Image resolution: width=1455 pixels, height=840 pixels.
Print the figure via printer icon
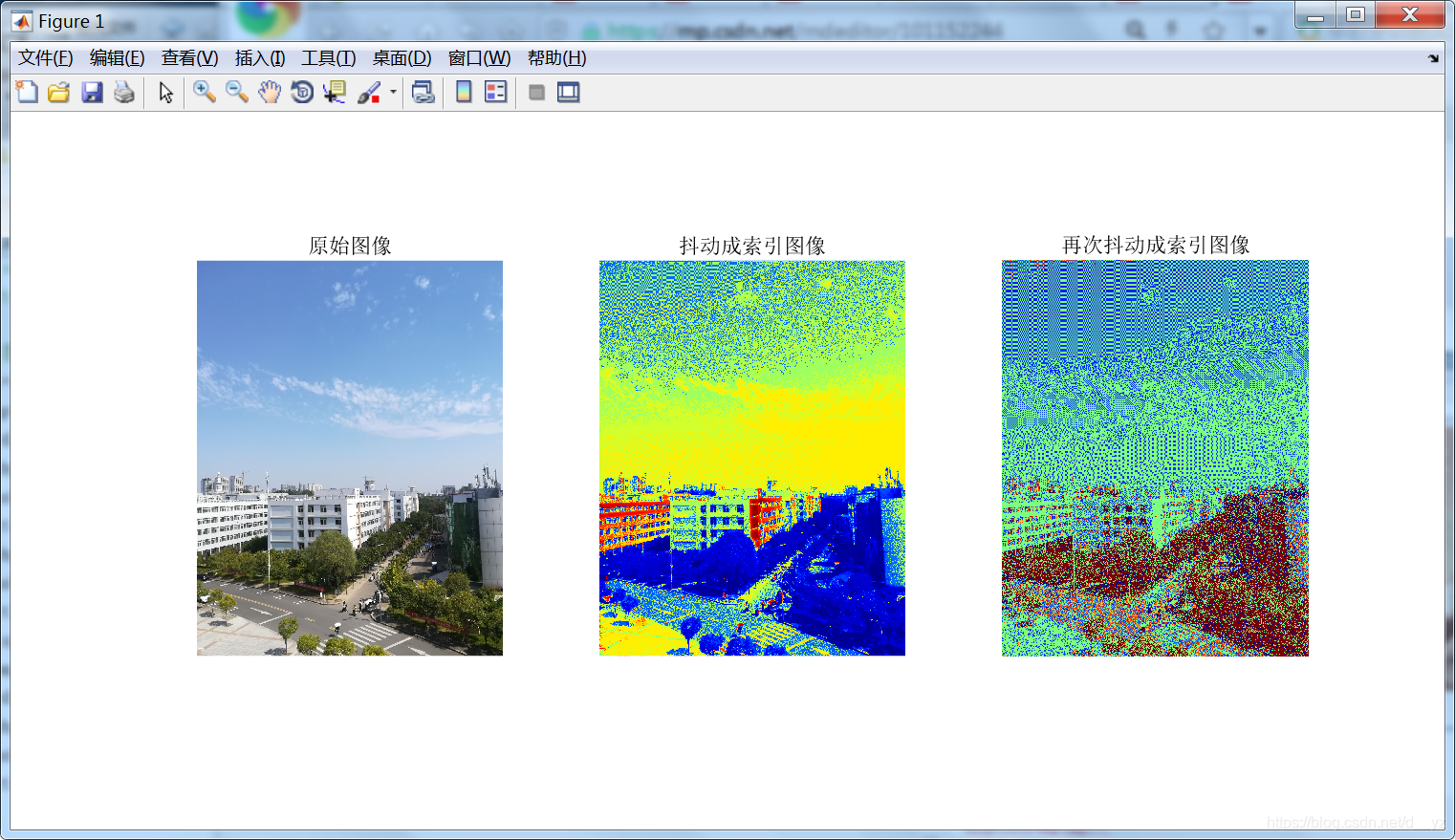(x=124, y=92)
